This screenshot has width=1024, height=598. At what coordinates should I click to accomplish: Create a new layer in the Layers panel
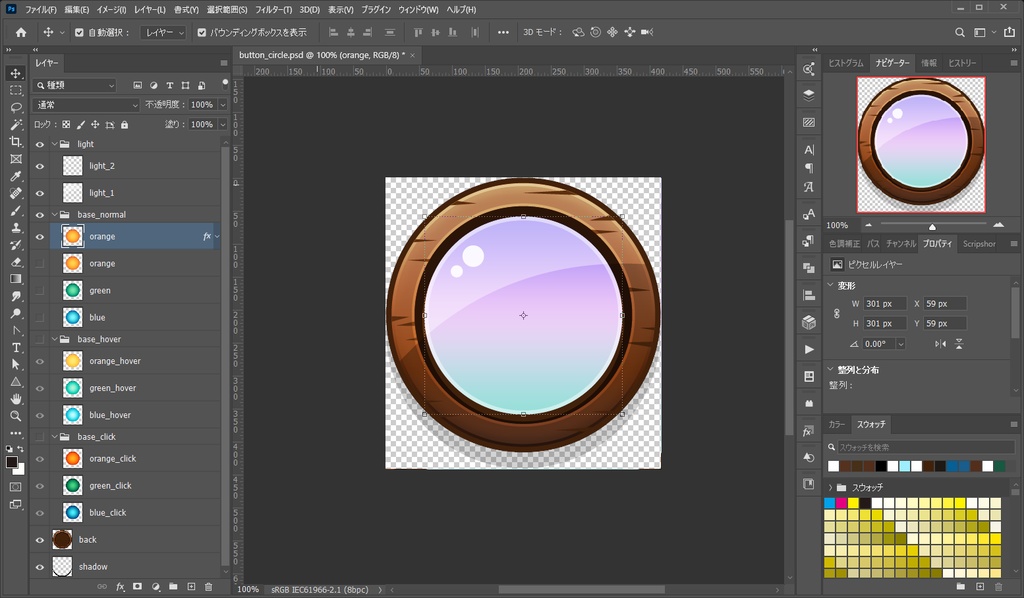(x=191, y=587)
